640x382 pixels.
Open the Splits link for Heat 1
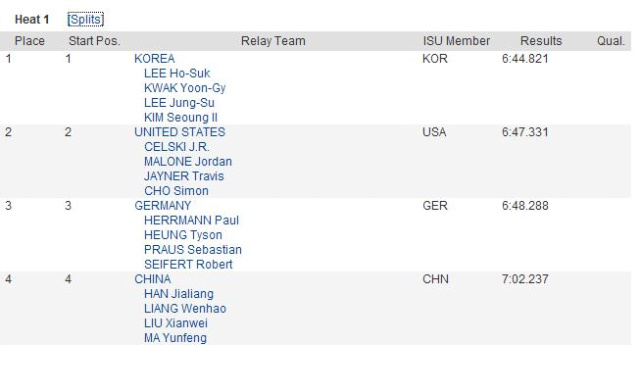point(85,20)
